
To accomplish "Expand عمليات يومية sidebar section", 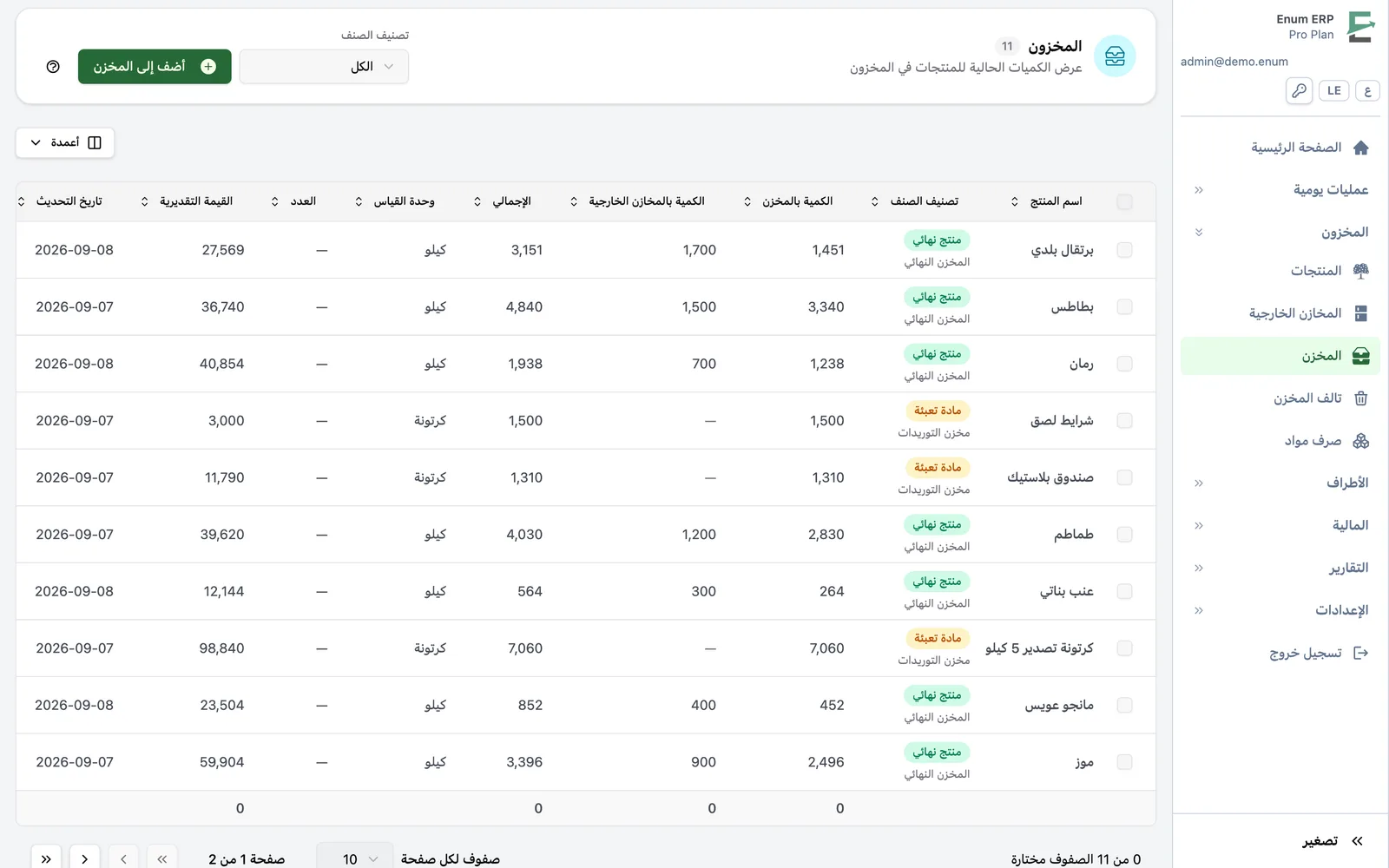I will (1280, 190).
